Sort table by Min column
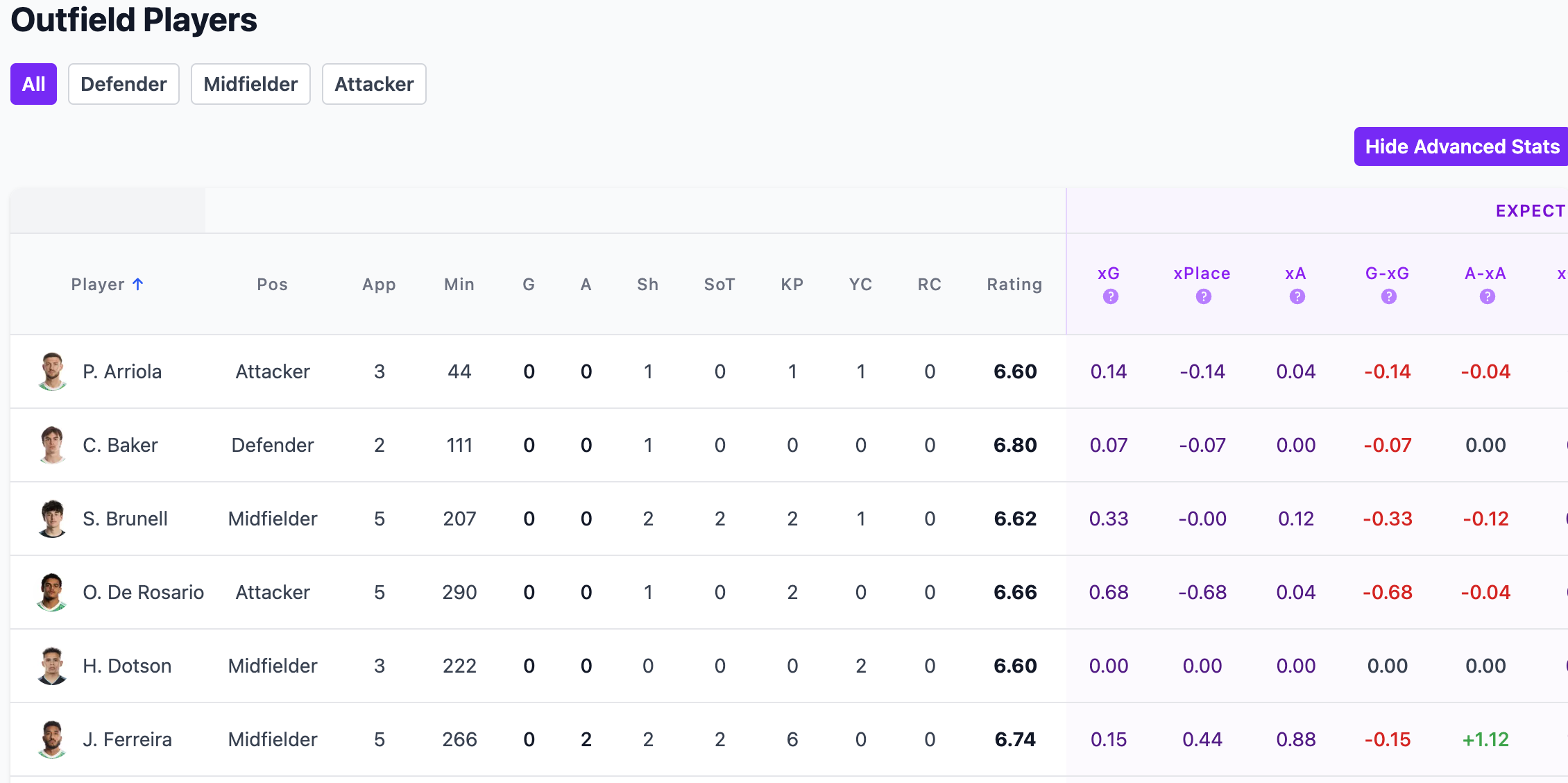This screenshot has width=1568, height=783. tap(459, 285)
